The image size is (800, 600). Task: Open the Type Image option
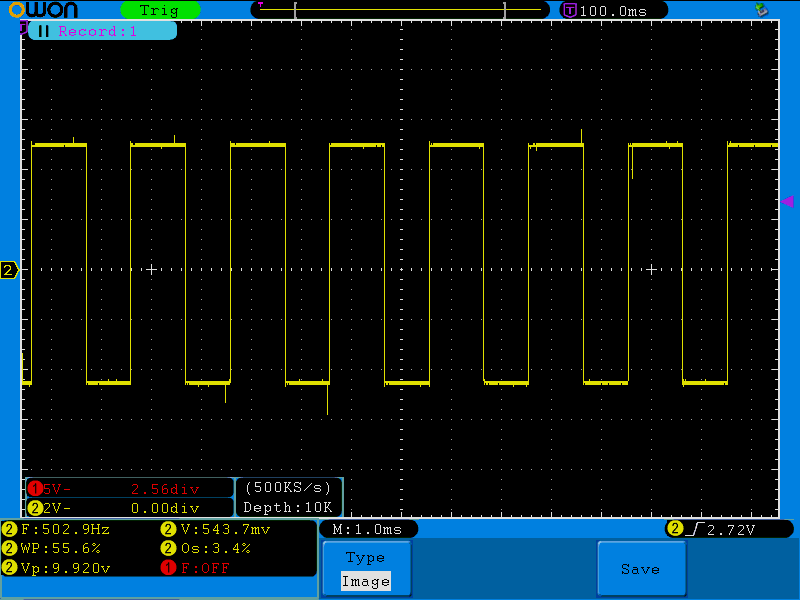coord(366,569)
